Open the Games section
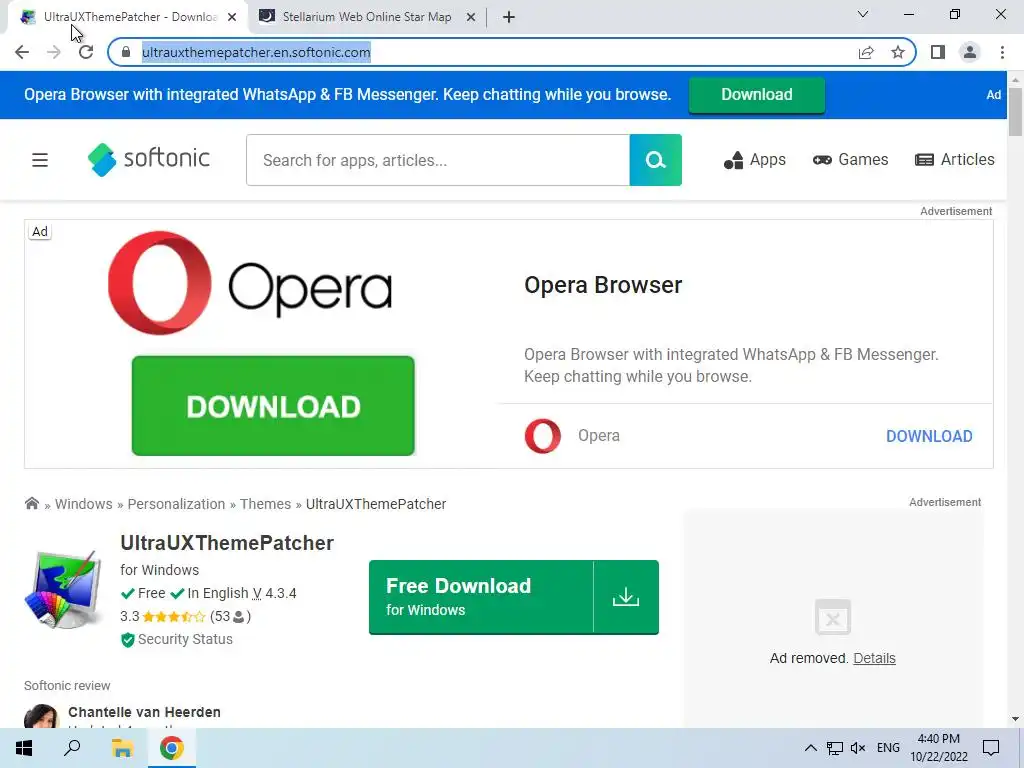The width and height of the screenshot is (1024, 768). click(x=850, y=160)
